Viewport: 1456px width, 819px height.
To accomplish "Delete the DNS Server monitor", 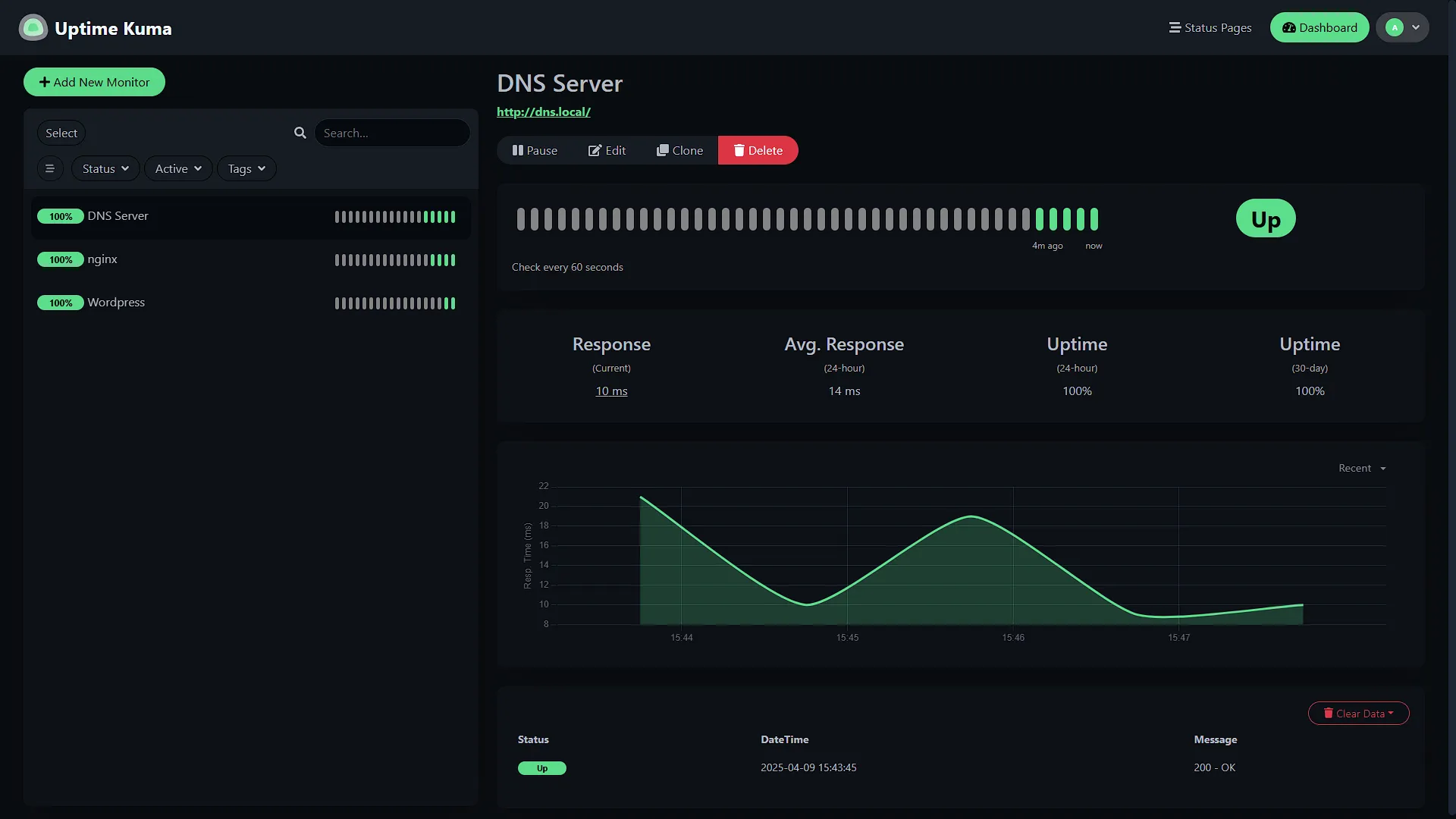I will coord(758,150).
